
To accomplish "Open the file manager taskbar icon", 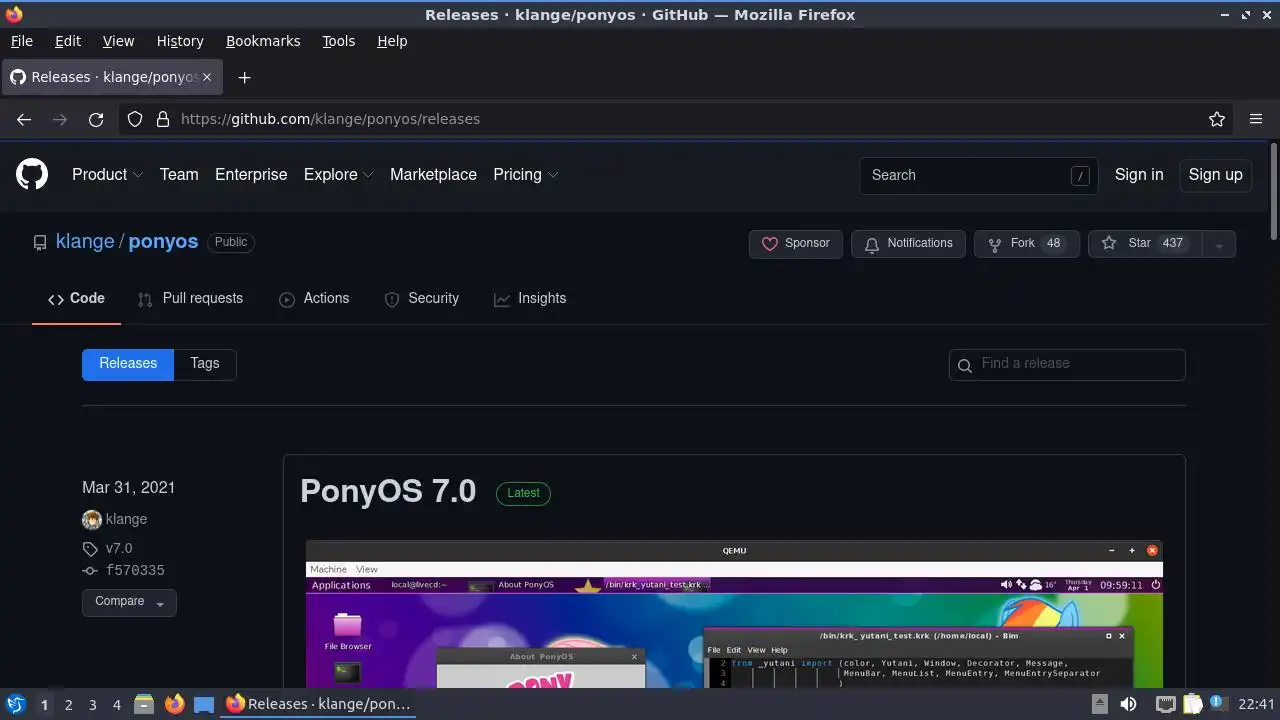I will point(143,704).
